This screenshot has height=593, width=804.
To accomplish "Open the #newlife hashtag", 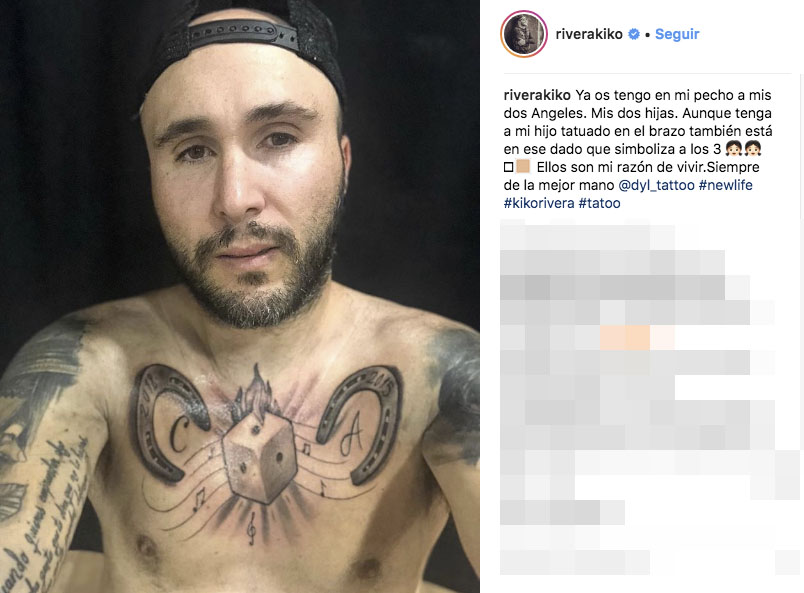I will pyautogui.click(x=726, y=185).
